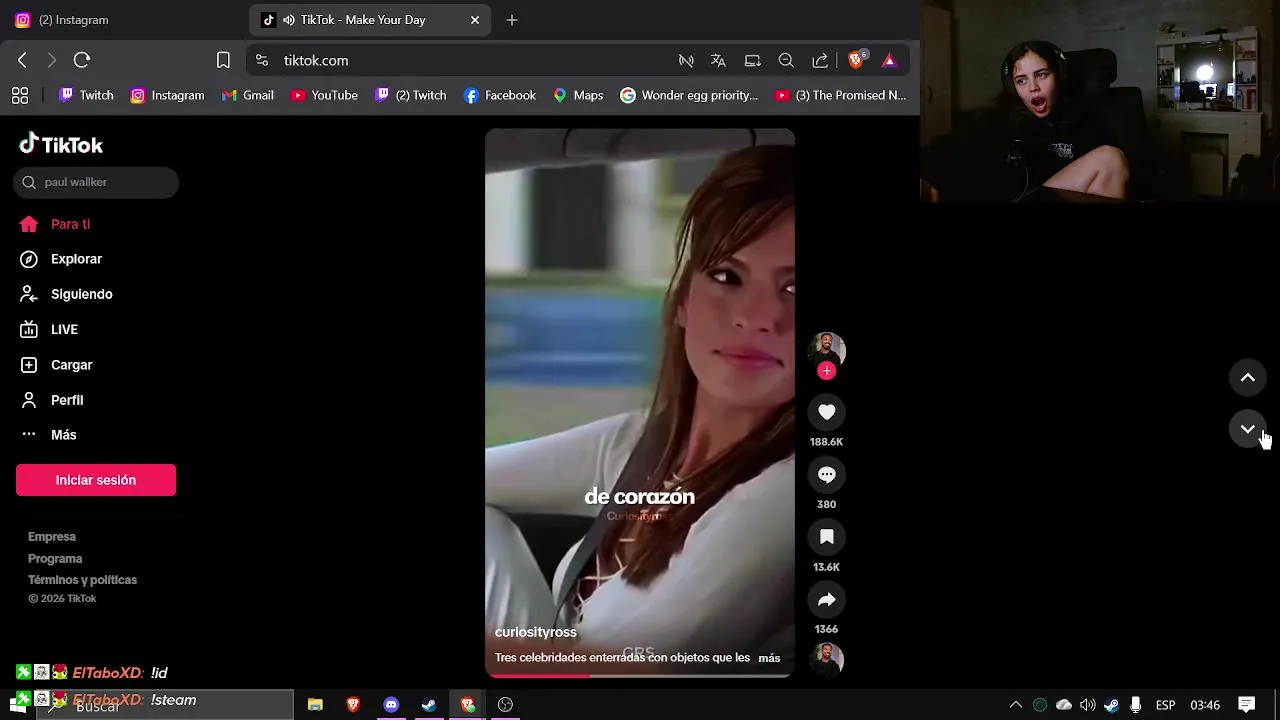Like the TikTok video with heart icon
1280x720 pixels.
click(826, 412)
